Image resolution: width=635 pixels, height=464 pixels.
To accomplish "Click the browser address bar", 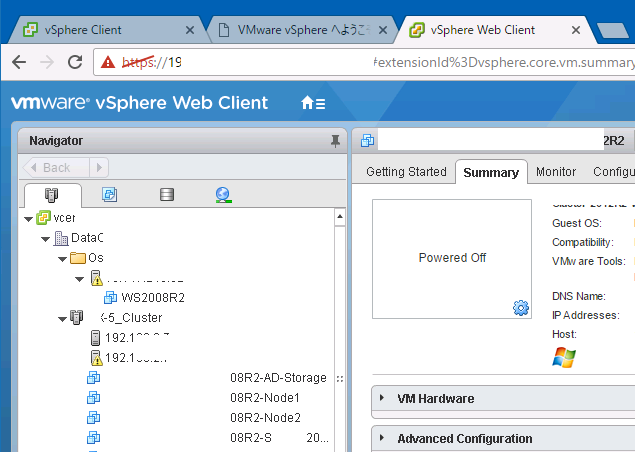I will click(x=364, y=62).
